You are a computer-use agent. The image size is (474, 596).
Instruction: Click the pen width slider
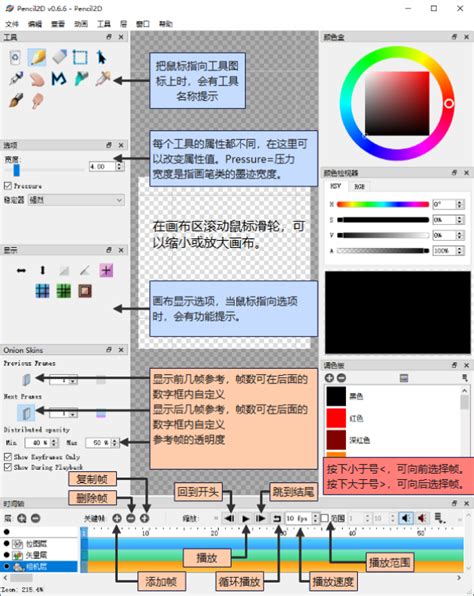pyautogui.click(x=44, y=170)
